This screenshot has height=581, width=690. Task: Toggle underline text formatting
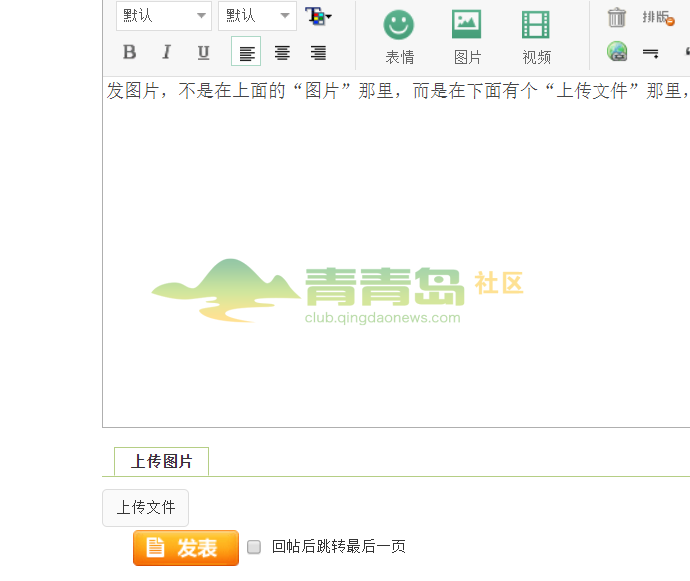(x=203, y=52)
